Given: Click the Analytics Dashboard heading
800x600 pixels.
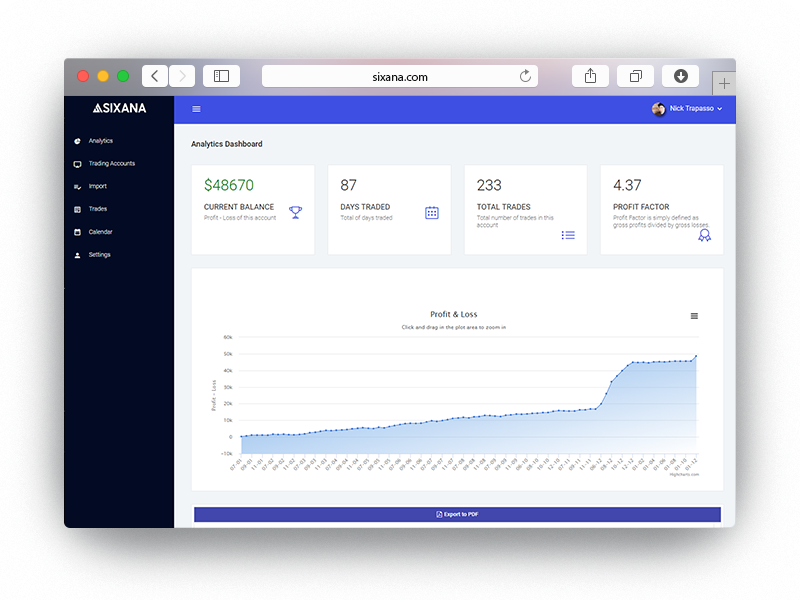Looking at the screenshot, I should [x=227, y=144].
